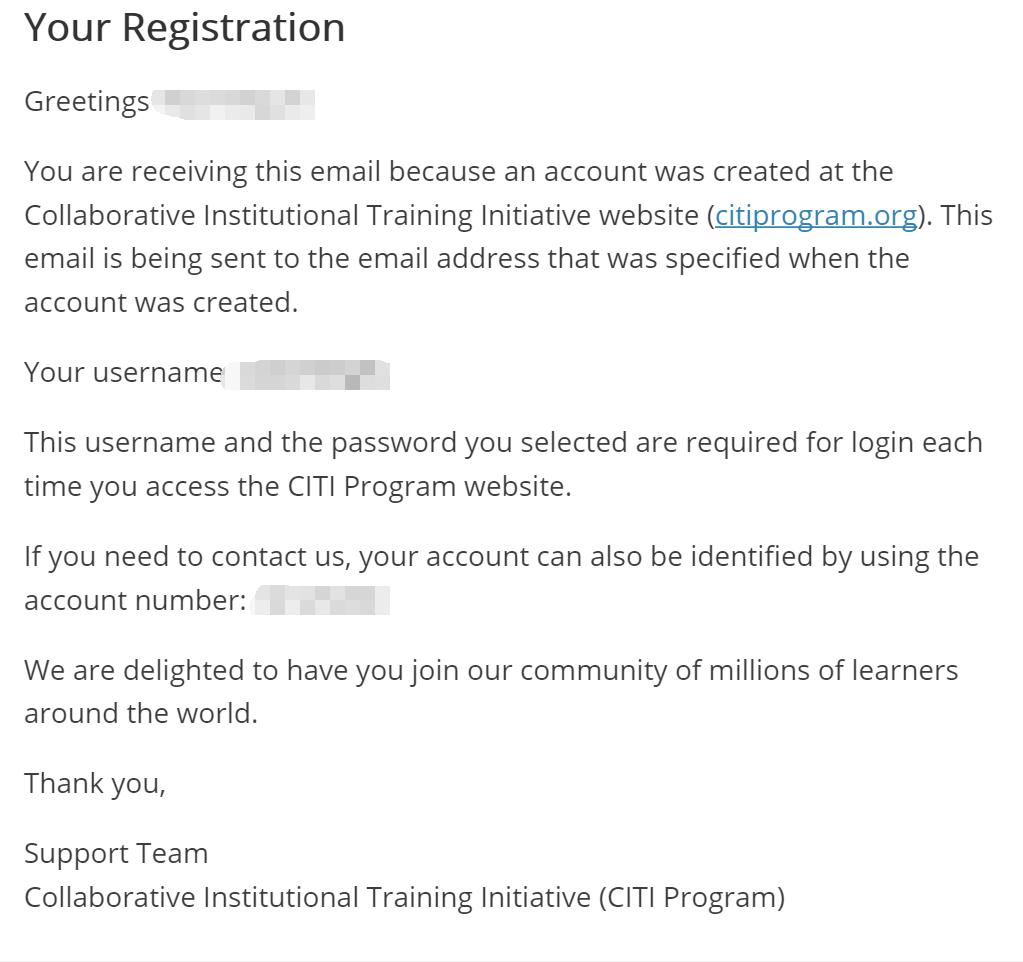Click the word "Greetings"
Viewport: 1023px width, 962px height.
coord(87,102)
